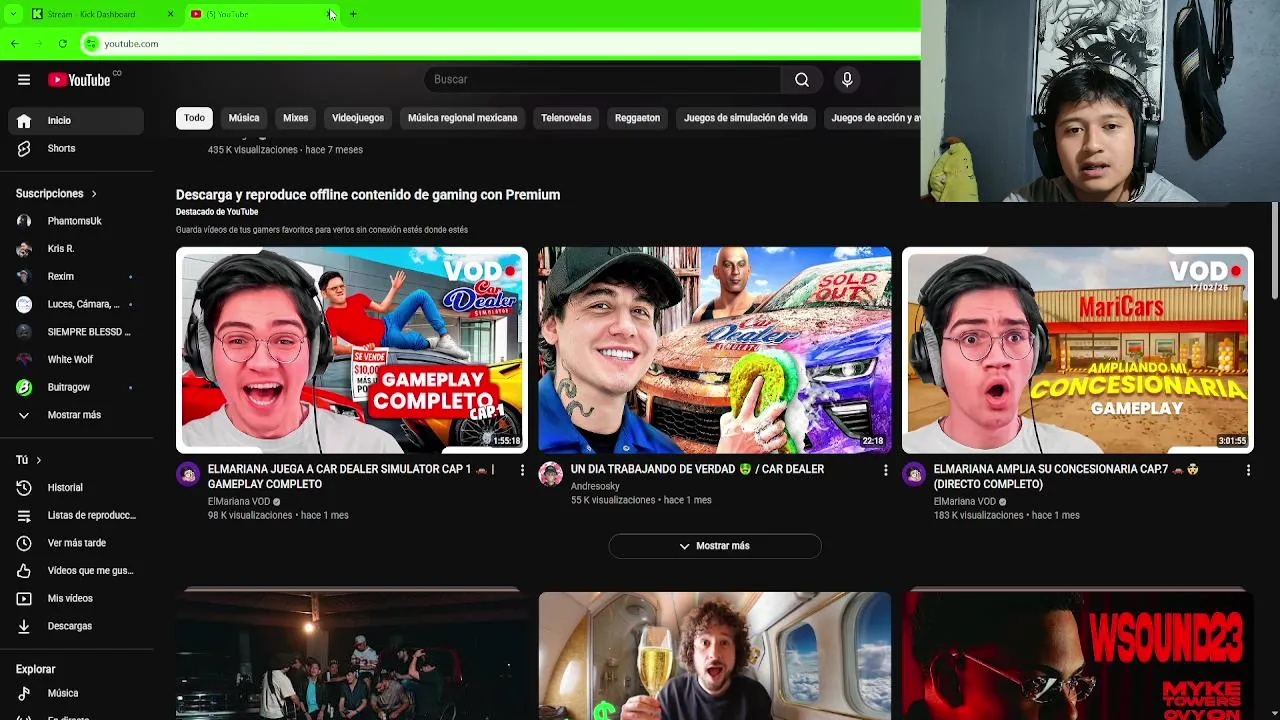Expand Mostrar más in subscriptions list

(x=76, y=415)
